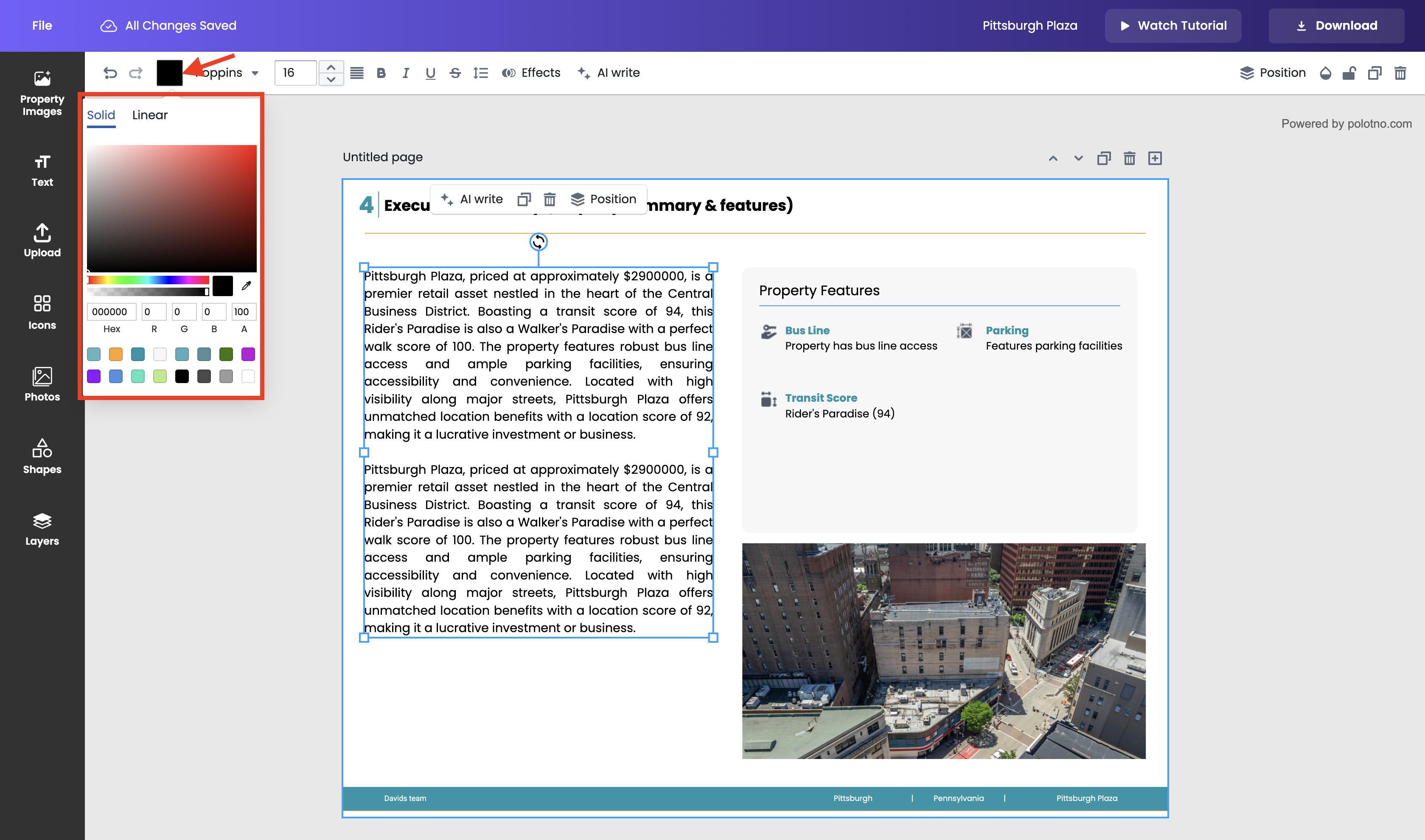
Task: Add a new page with the plus icon
Action: pyautogui.click(x=1154, y=159)
